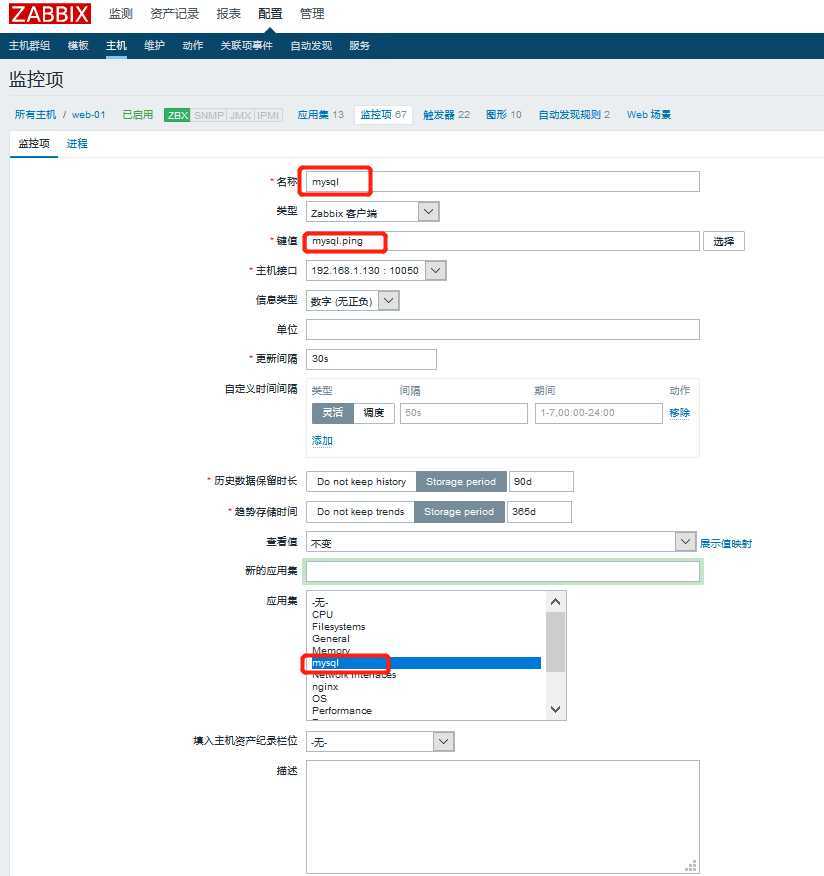The width and height of the screenshot is (824, 876).
Task: Open the 管理 top menu
Action: coord(312,13)
